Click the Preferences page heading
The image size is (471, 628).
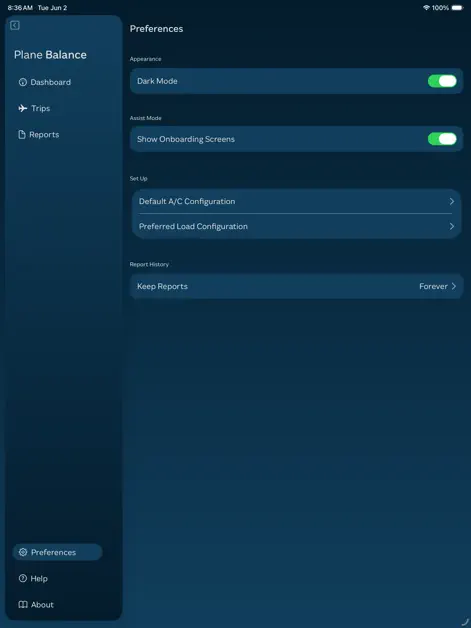point(156,29)
